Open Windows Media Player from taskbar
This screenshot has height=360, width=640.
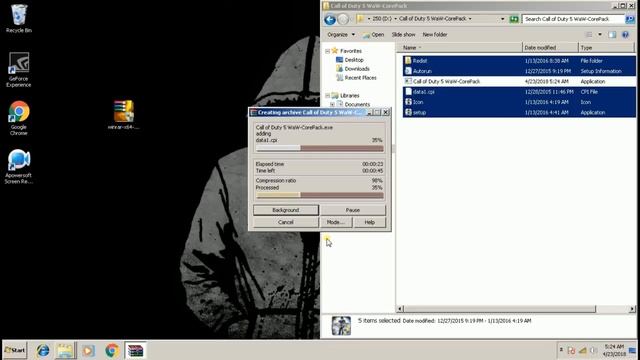[x=88, y=350]
